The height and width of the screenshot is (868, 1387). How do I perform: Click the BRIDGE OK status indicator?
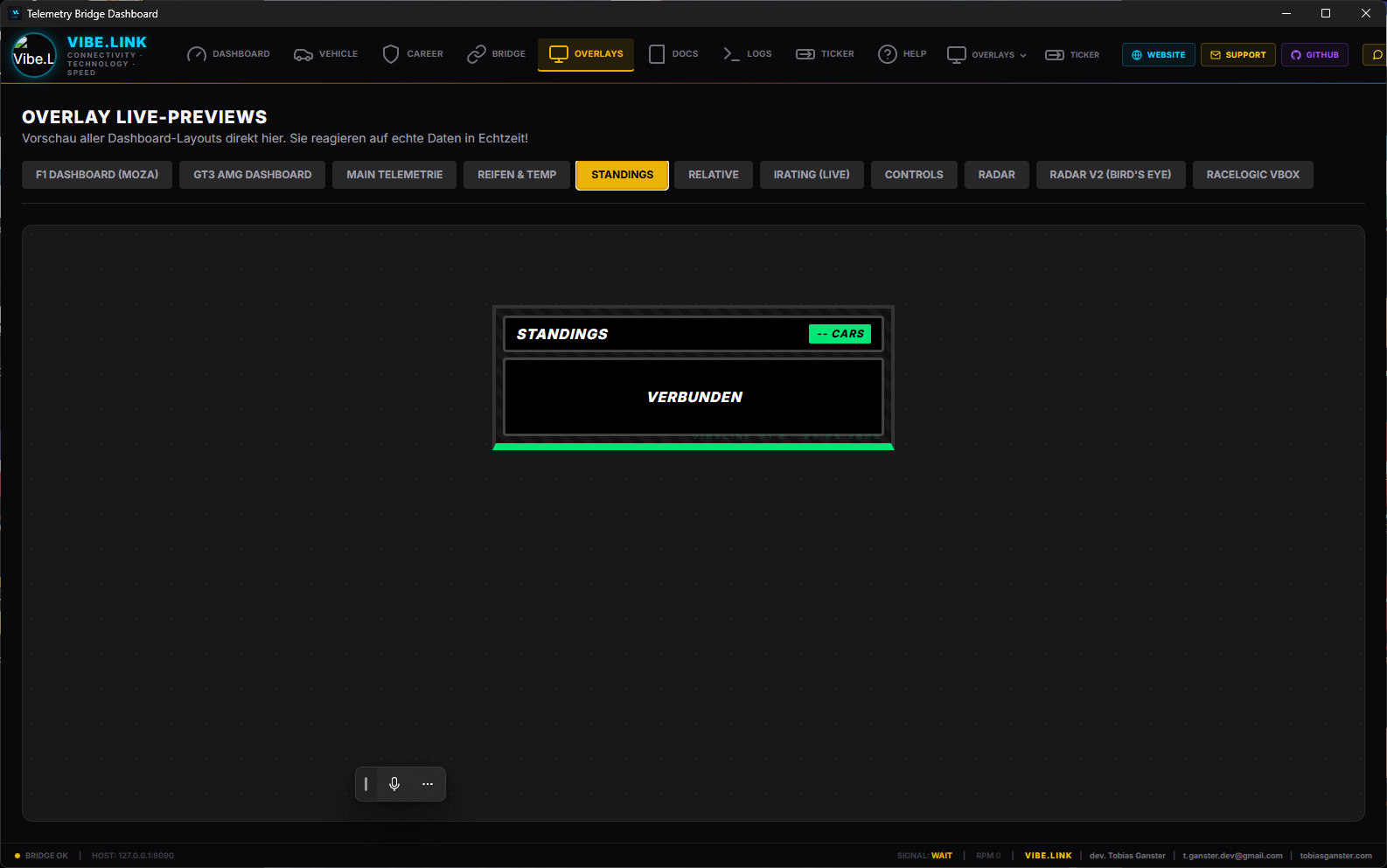pos(41,856)
